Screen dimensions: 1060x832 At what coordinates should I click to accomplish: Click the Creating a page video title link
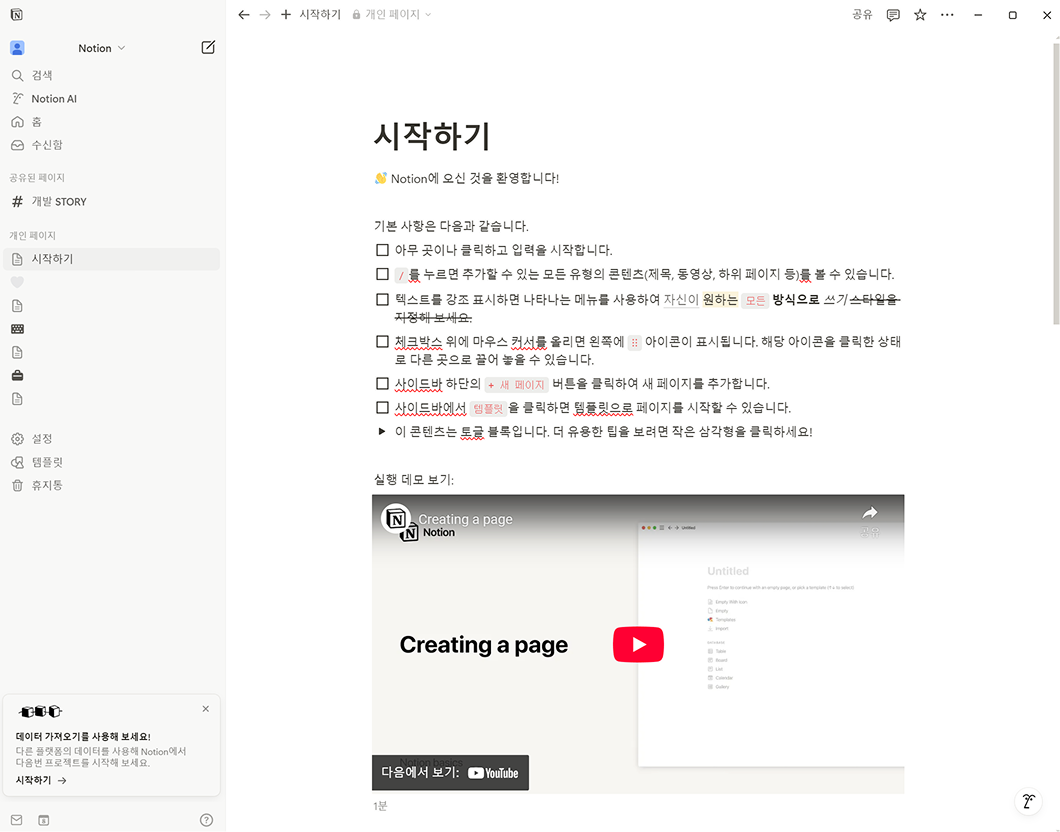pos(465,519)
